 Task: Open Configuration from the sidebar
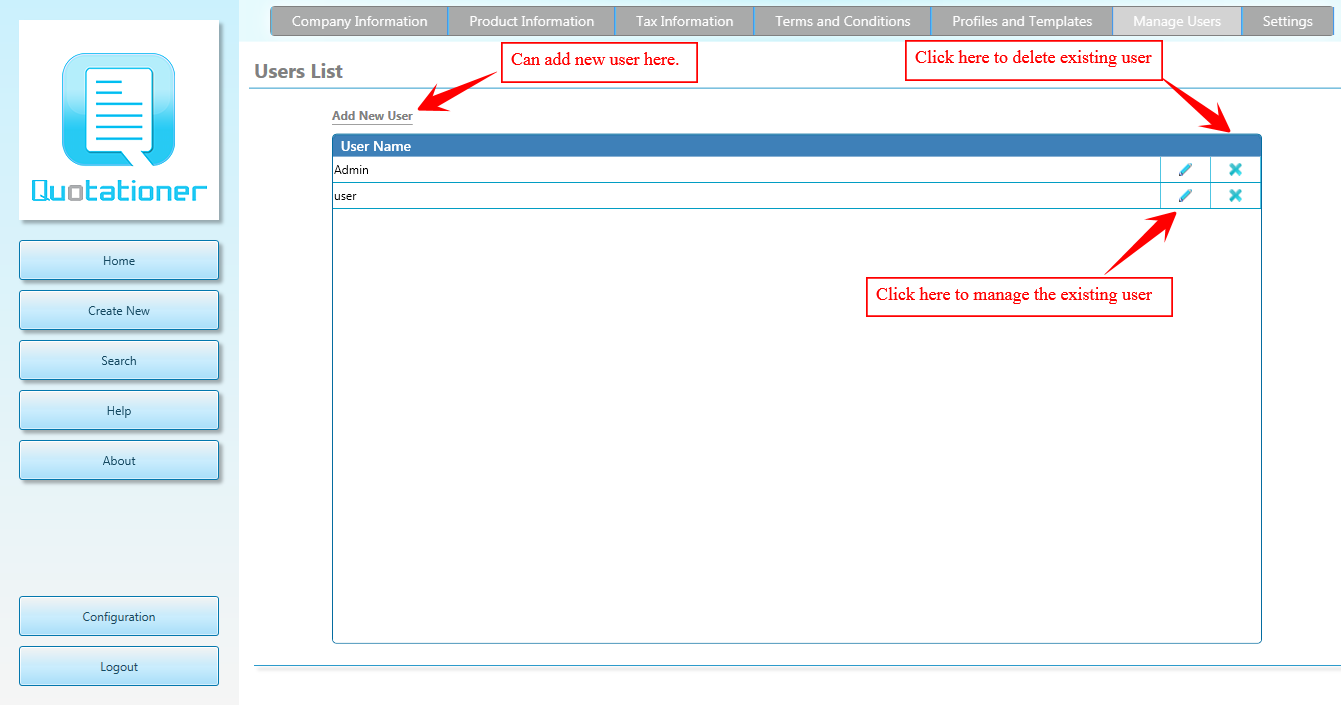pyautogui.click(x=119, y=616)
